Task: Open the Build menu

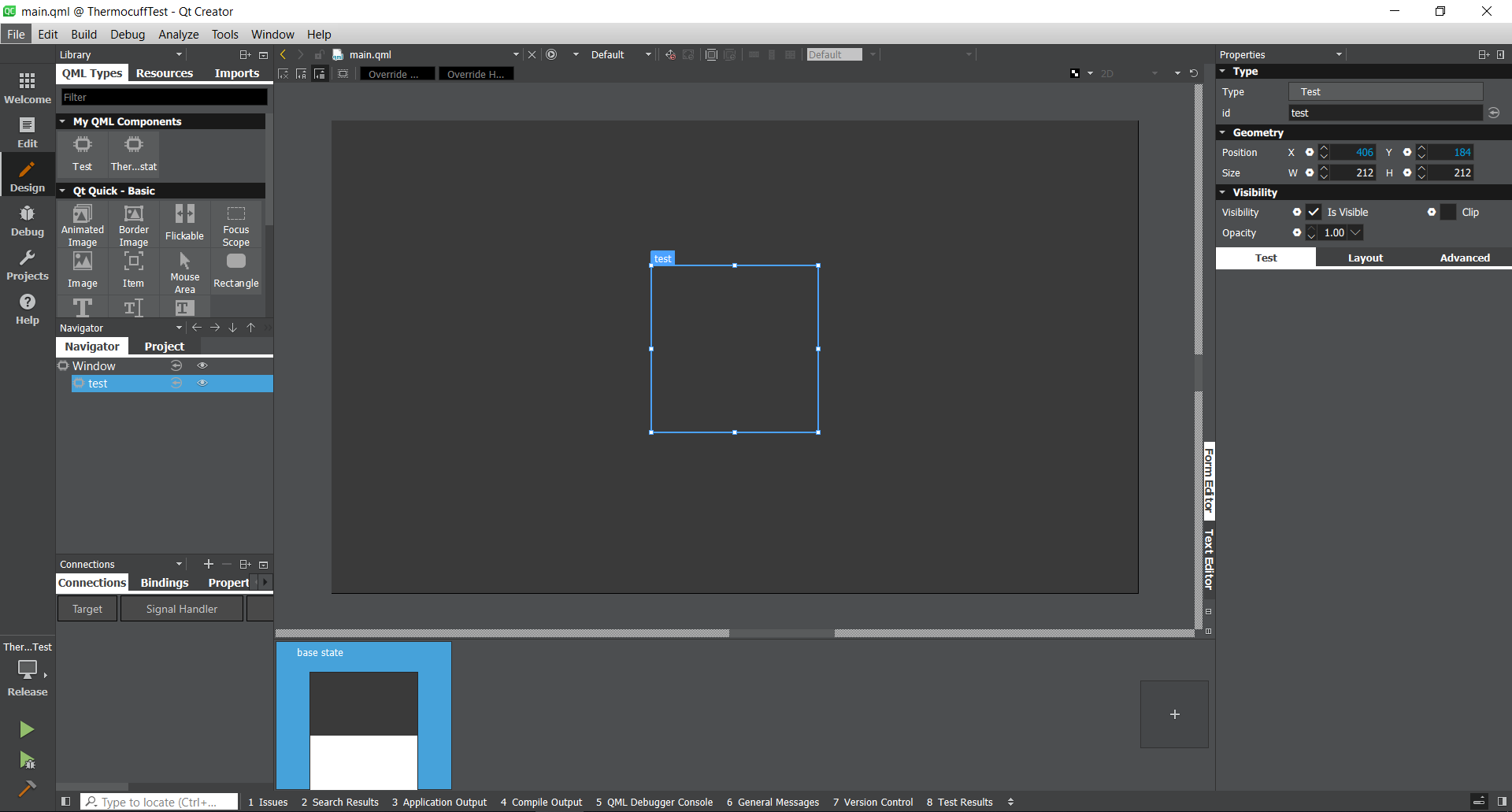Action: click(x=83, y=34)
